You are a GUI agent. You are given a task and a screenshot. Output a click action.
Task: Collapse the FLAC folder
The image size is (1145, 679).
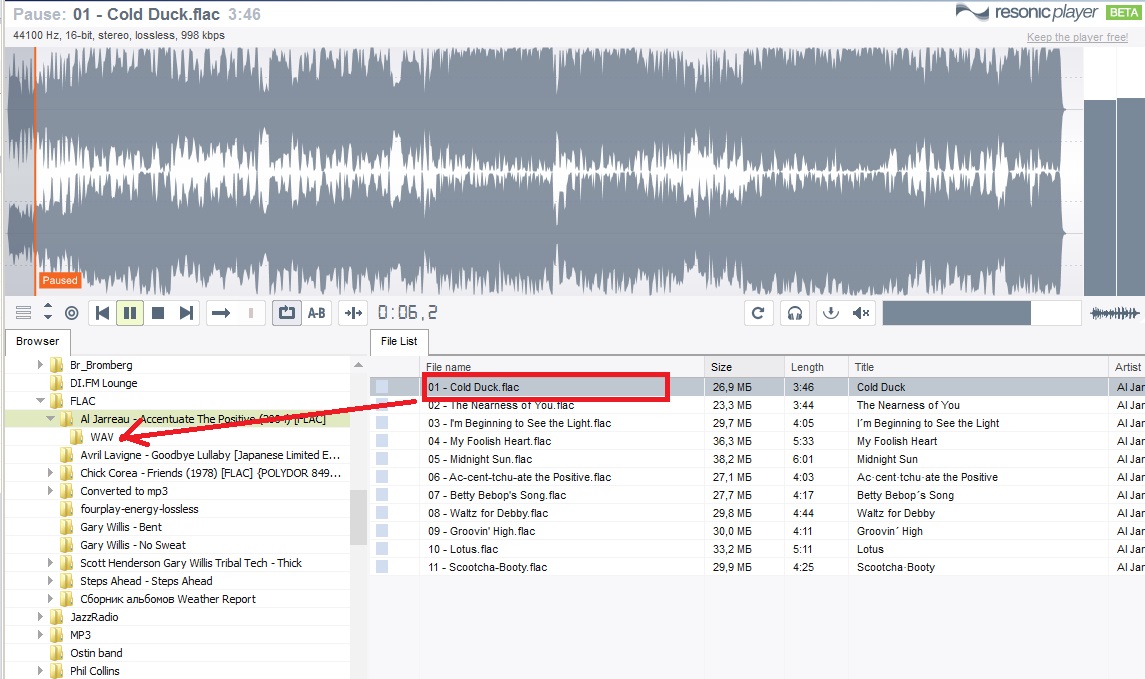40,401
